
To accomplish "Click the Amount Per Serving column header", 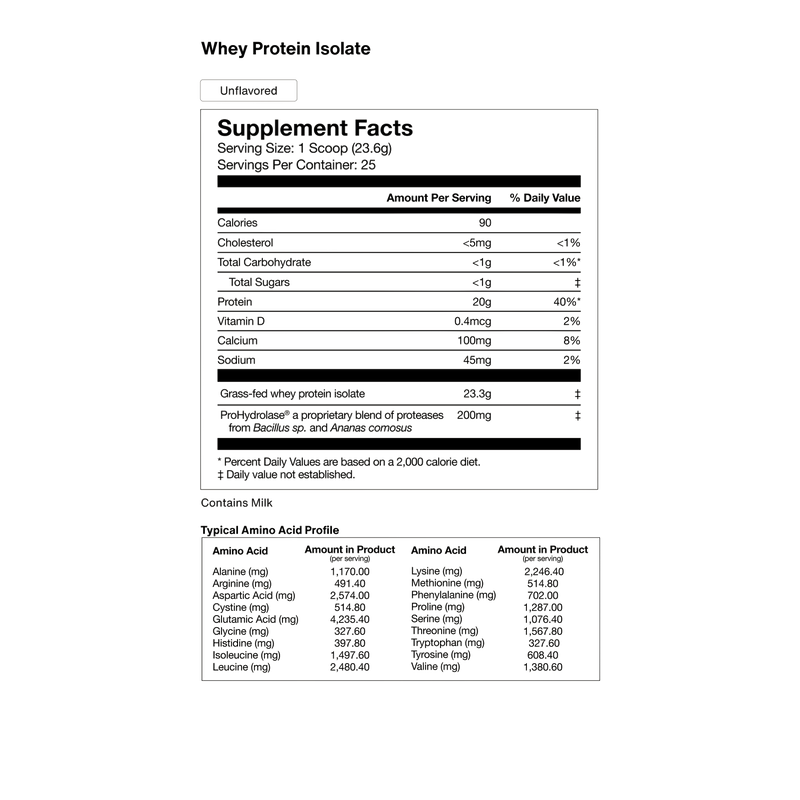I will coord(439,198).
